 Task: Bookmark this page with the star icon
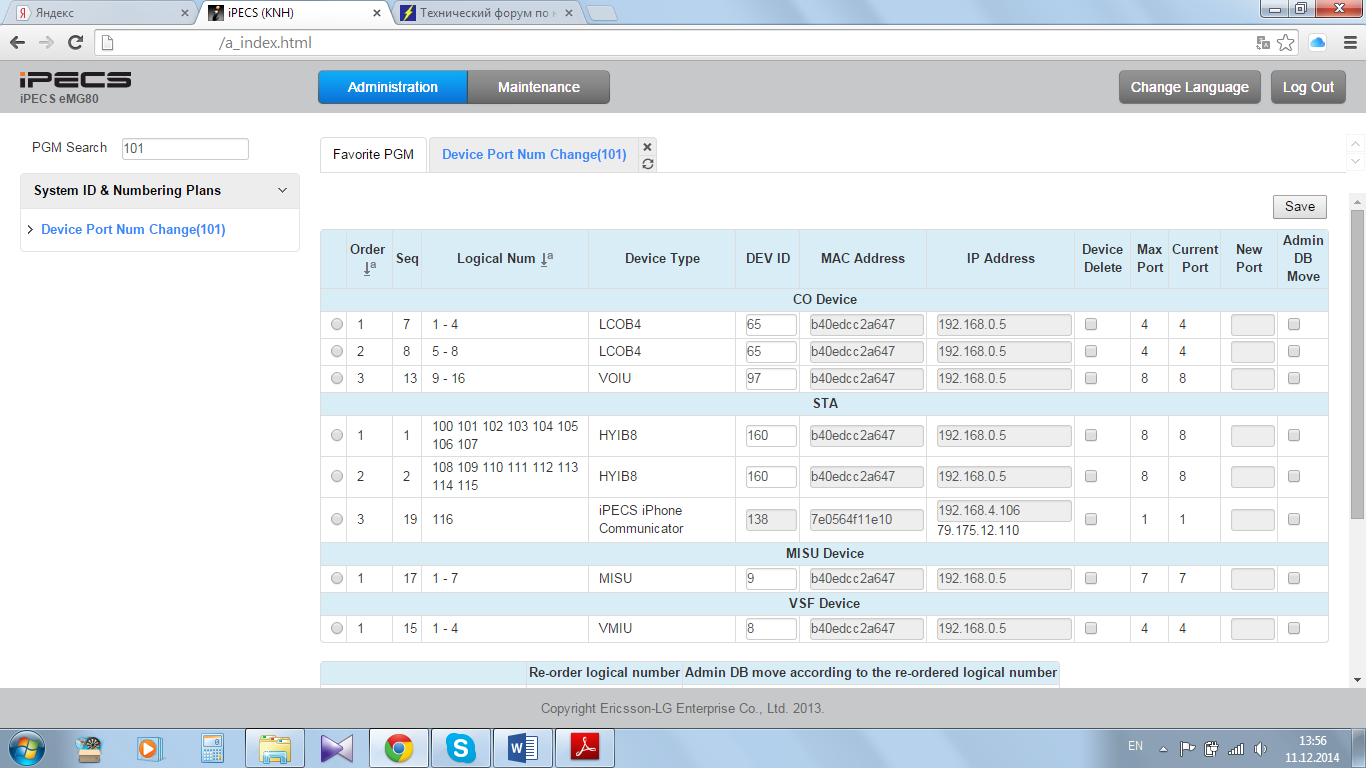1286,42
